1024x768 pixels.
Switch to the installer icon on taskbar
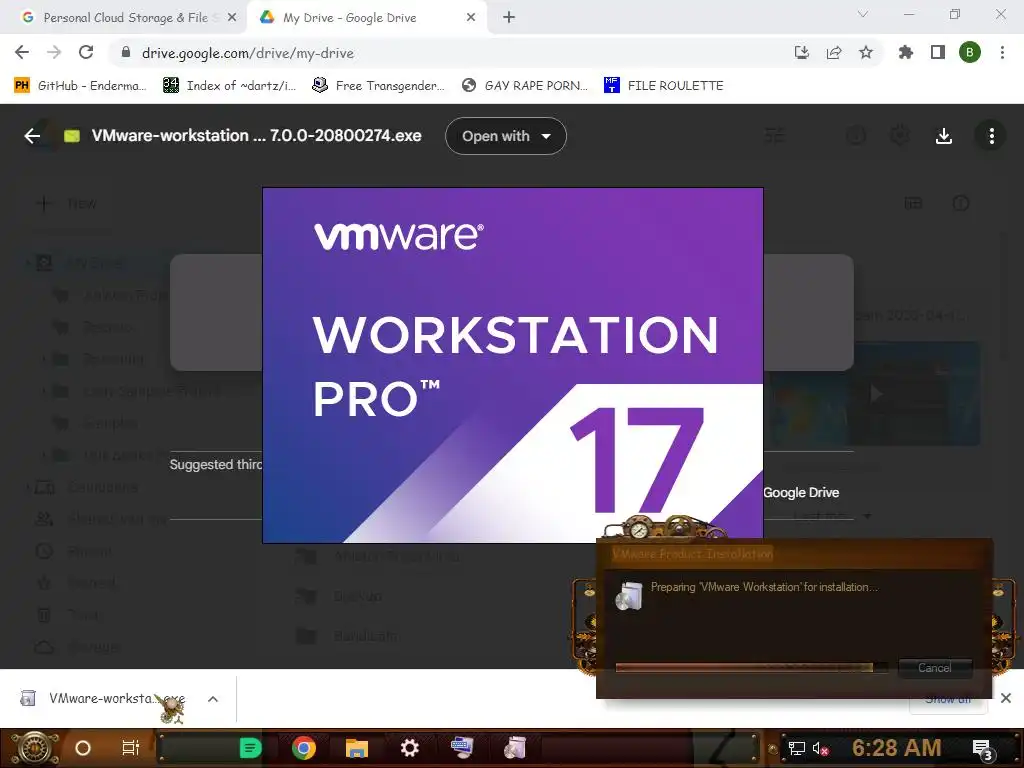515,748
